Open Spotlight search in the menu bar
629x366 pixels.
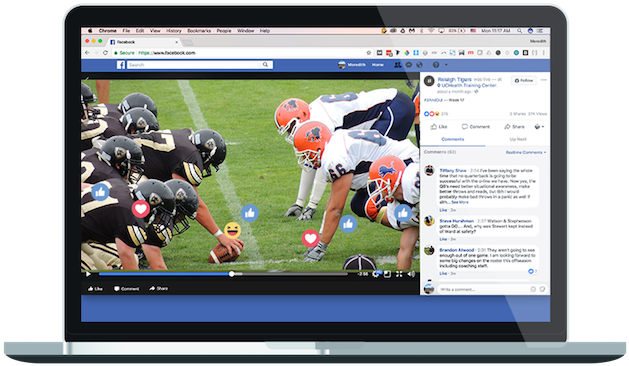[x=519, y=30]
